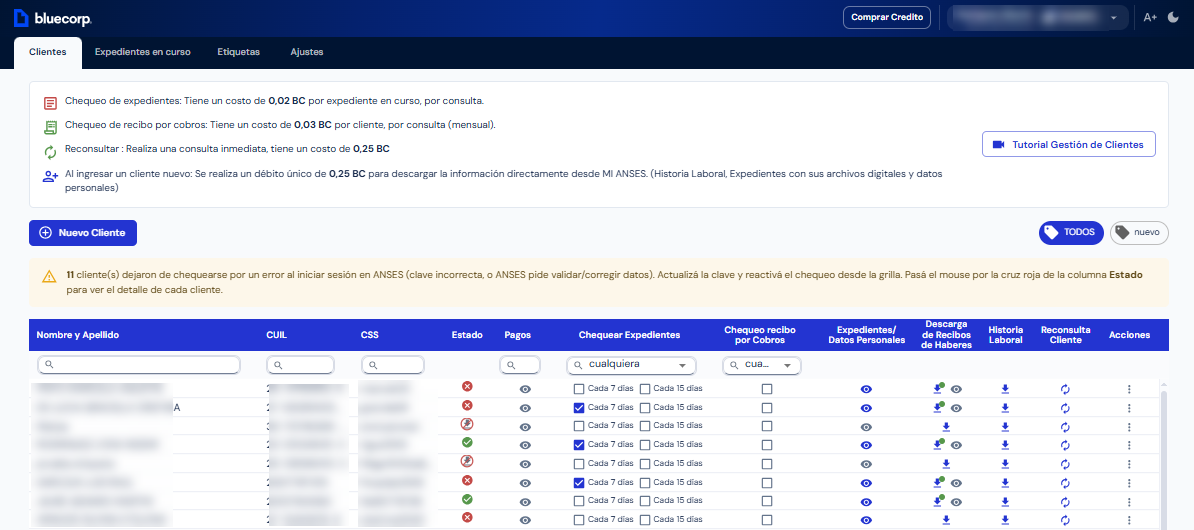
Task: Click the disabled-check status icon in third row
Action: 468,424
